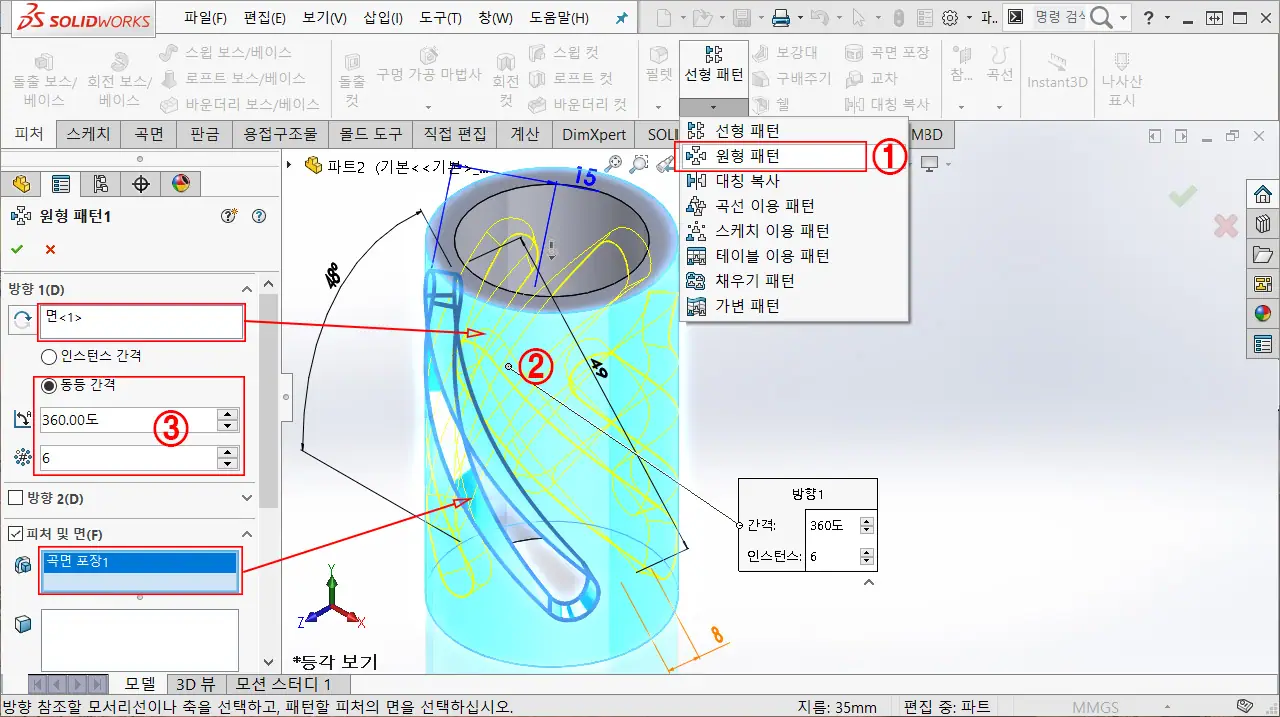Open FeatureManager design tree tab icon

[21, 184]
